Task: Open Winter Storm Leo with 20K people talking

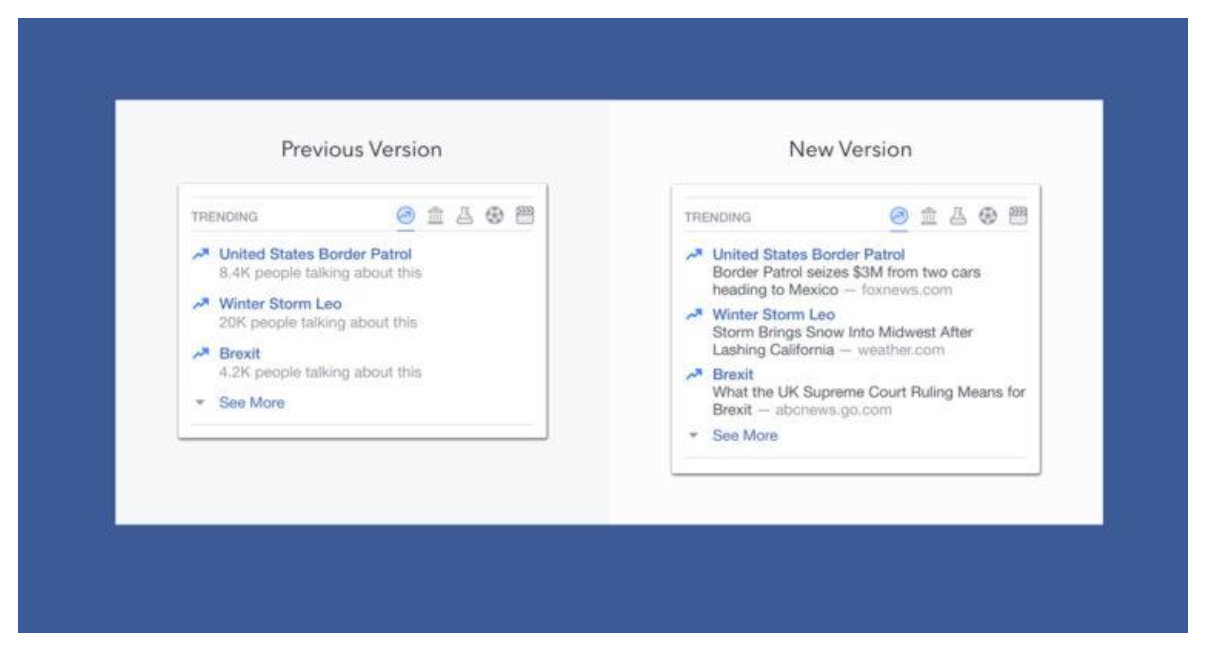Action: point(280,304)
